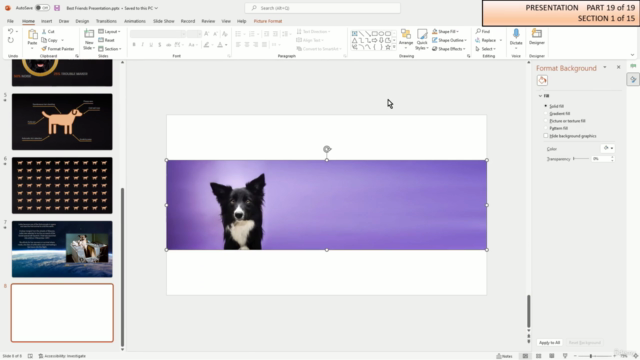Switch to Normal view icon

[525, 356]
